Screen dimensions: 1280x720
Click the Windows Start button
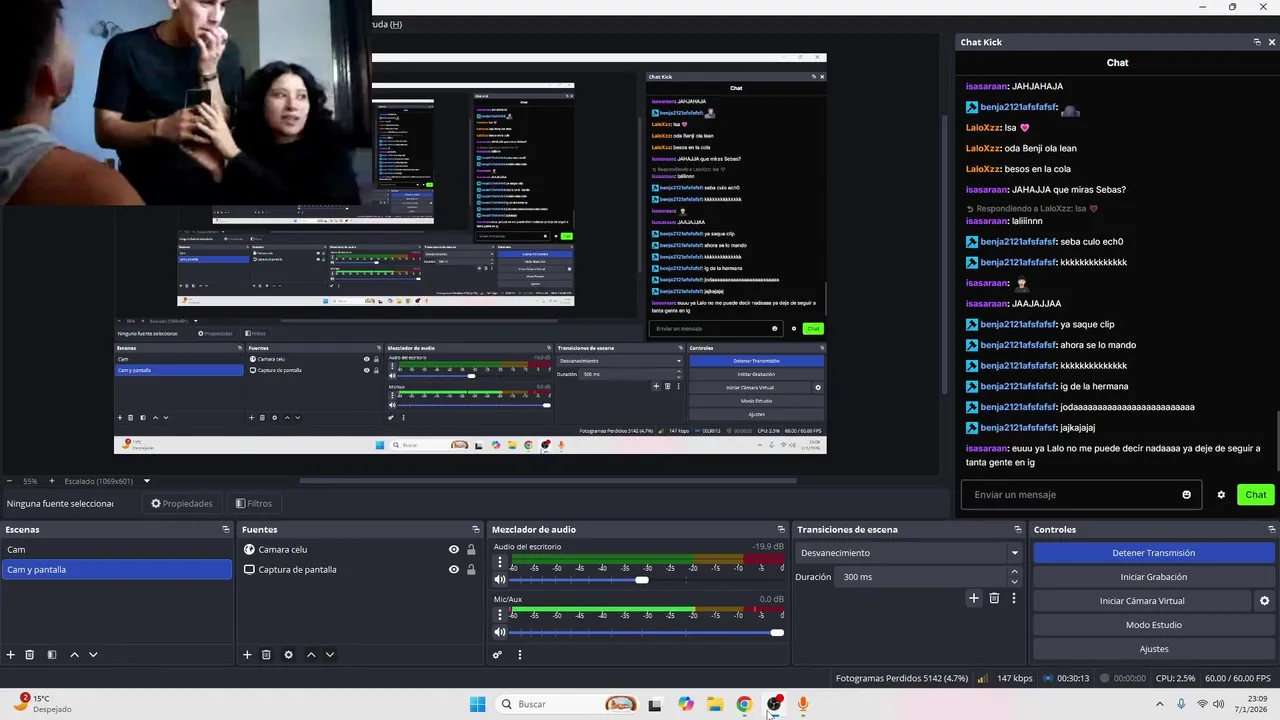[478, 704]
